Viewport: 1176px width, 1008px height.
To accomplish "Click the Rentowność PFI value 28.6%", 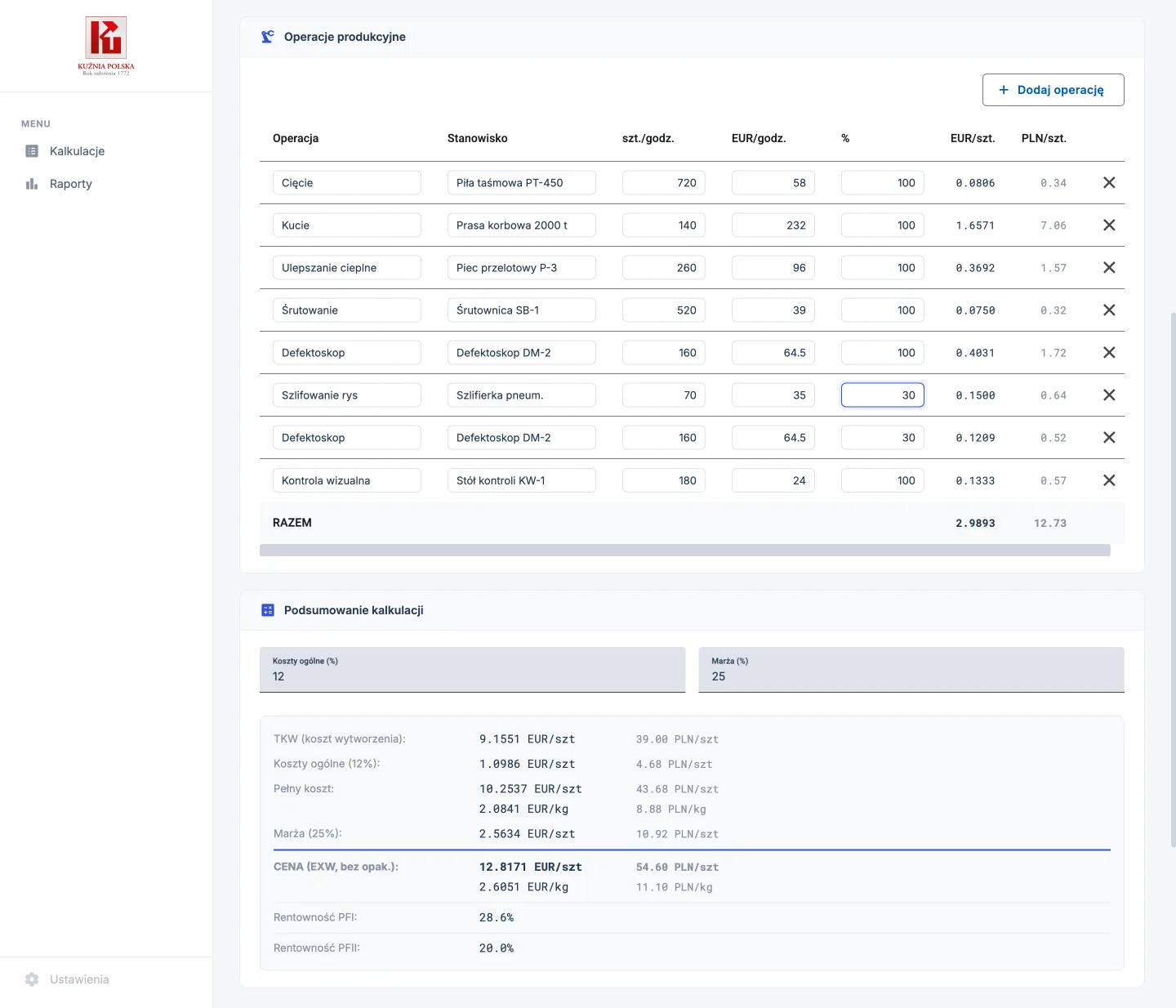I will 497,918.
